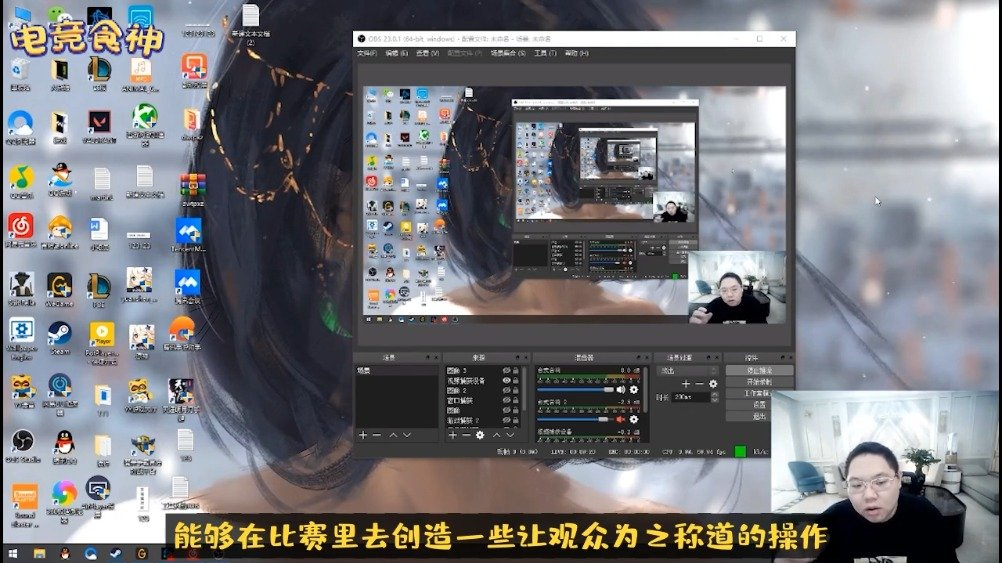Open the Recycle Bin on desktop
This screenshot has width=1002, height=563.
20,74
